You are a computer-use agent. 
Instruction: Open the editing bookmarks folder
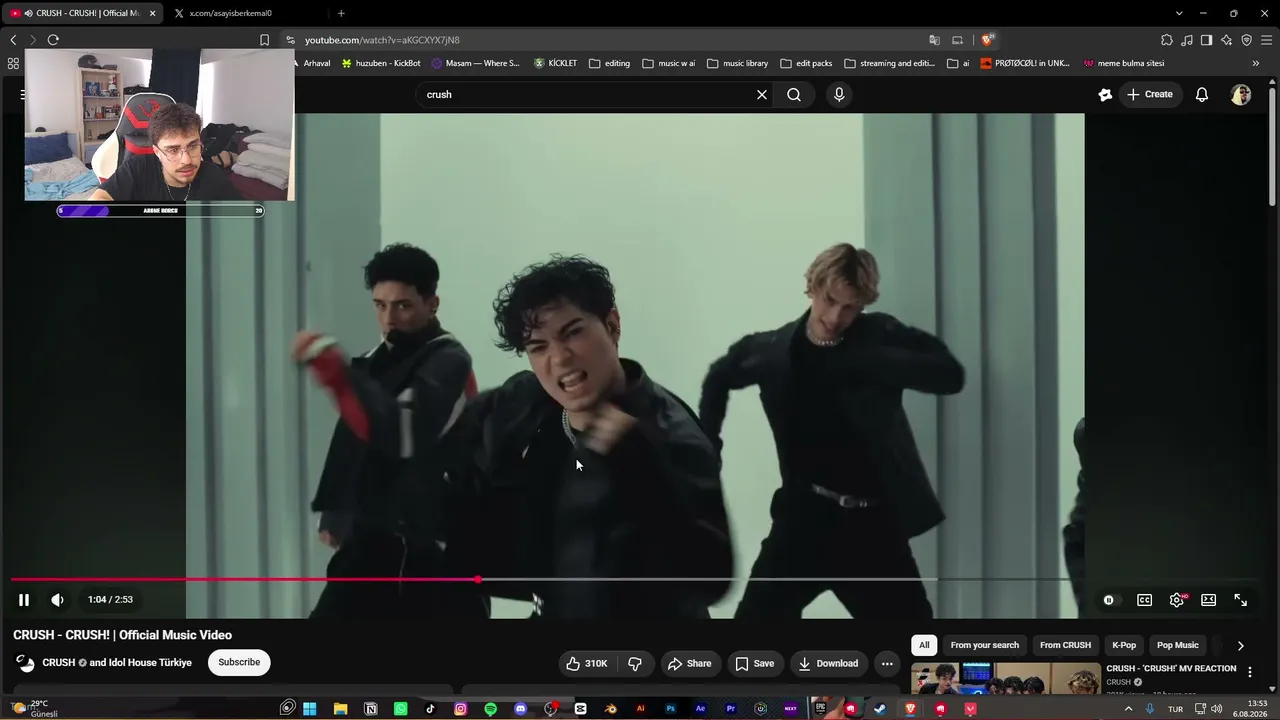pyautogui.click(x=609, y=63)
